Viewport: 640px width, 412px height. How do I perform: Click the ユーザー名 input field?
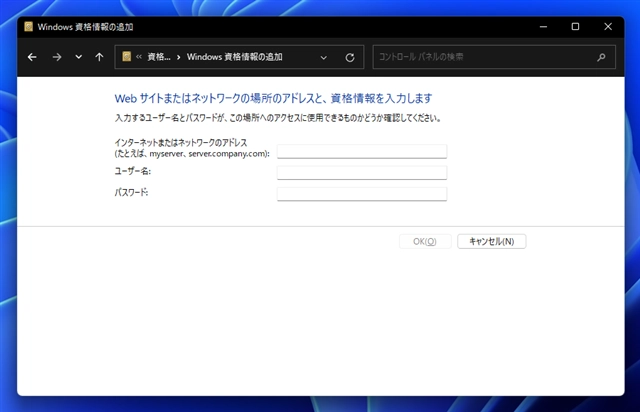pos(362,172)
